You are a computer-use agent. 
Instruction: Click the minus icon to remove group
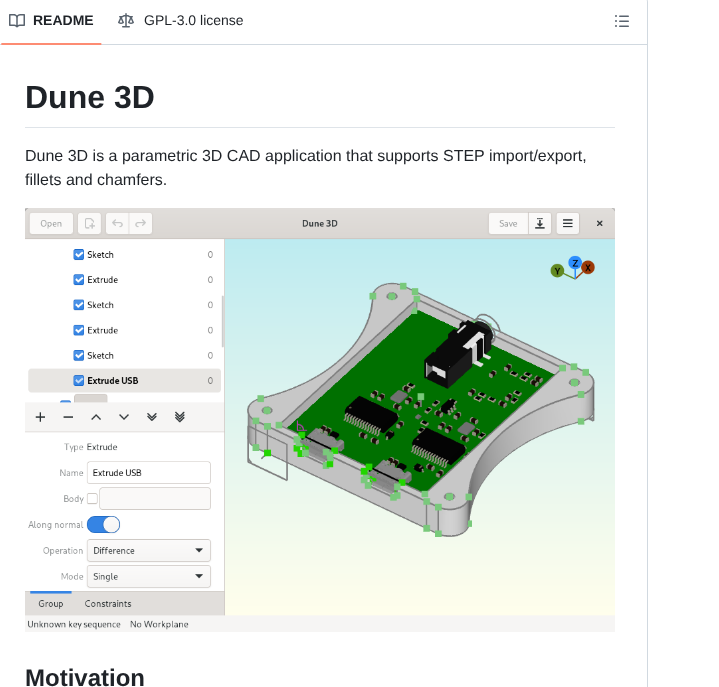point(68,417)
